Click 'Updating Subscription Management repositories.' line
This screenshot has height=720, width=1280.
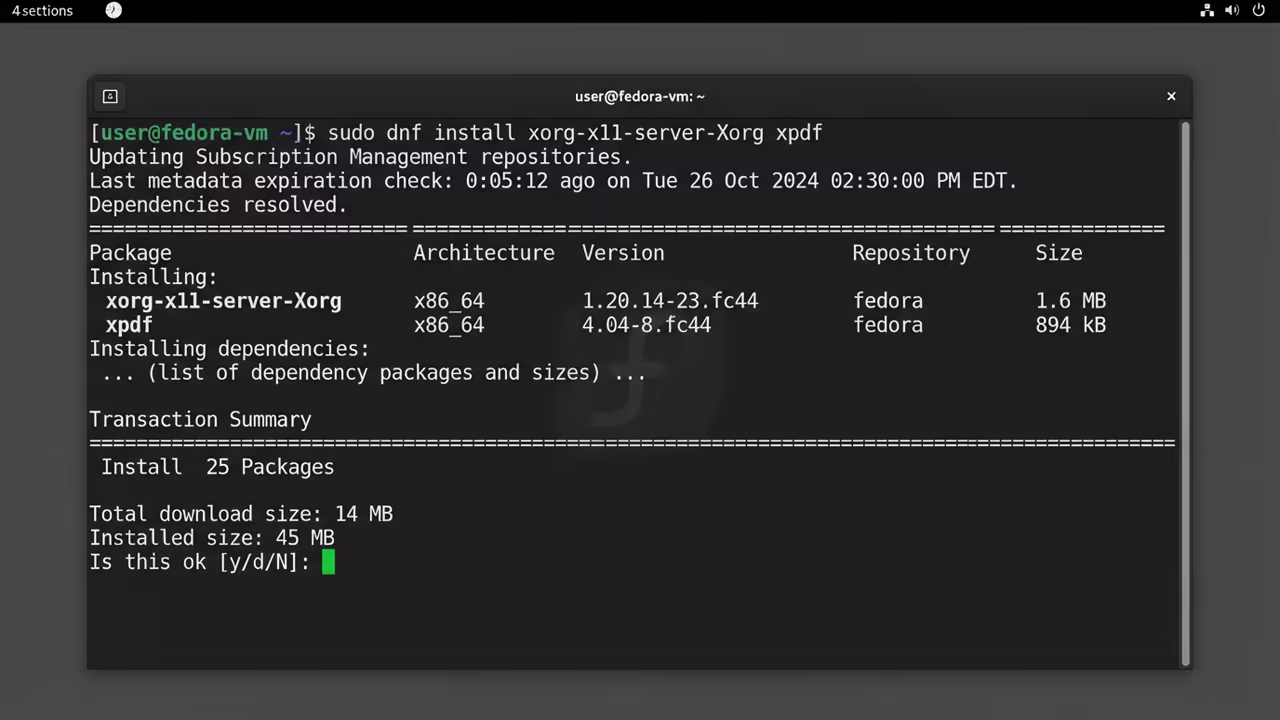point(360,157)
